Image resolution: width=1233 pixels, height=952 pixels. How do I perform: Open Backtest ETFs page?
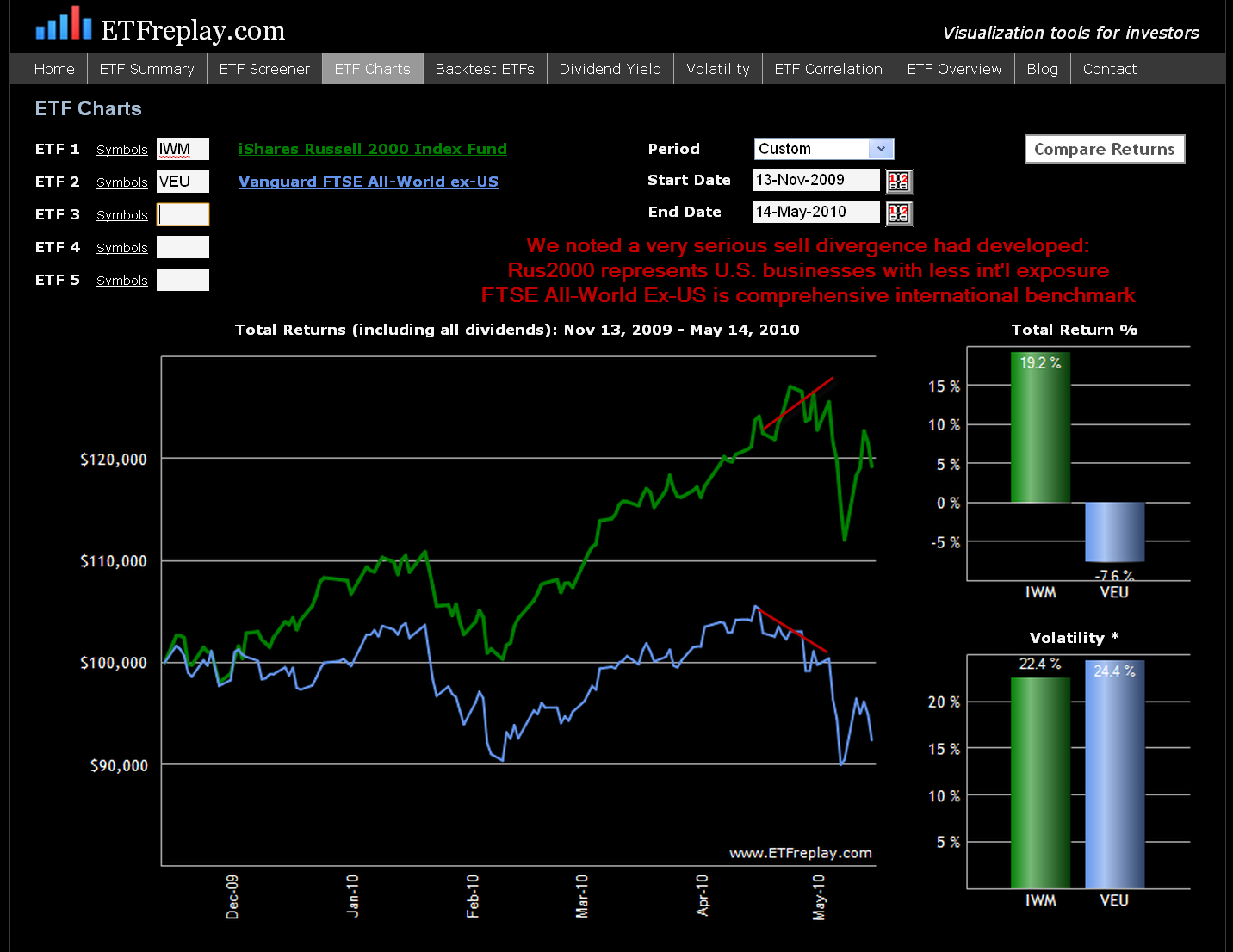[x=485, y=69]
